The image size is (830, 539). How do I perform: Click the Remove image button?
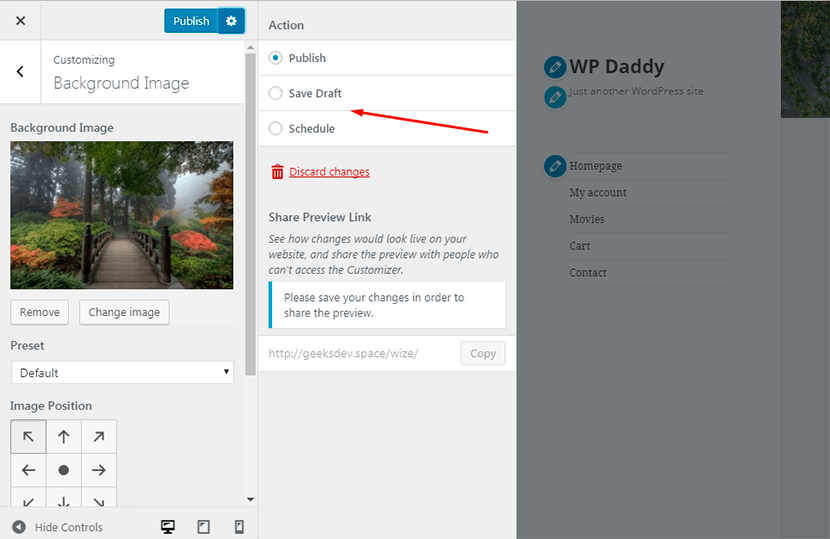[x=40, y=312]
